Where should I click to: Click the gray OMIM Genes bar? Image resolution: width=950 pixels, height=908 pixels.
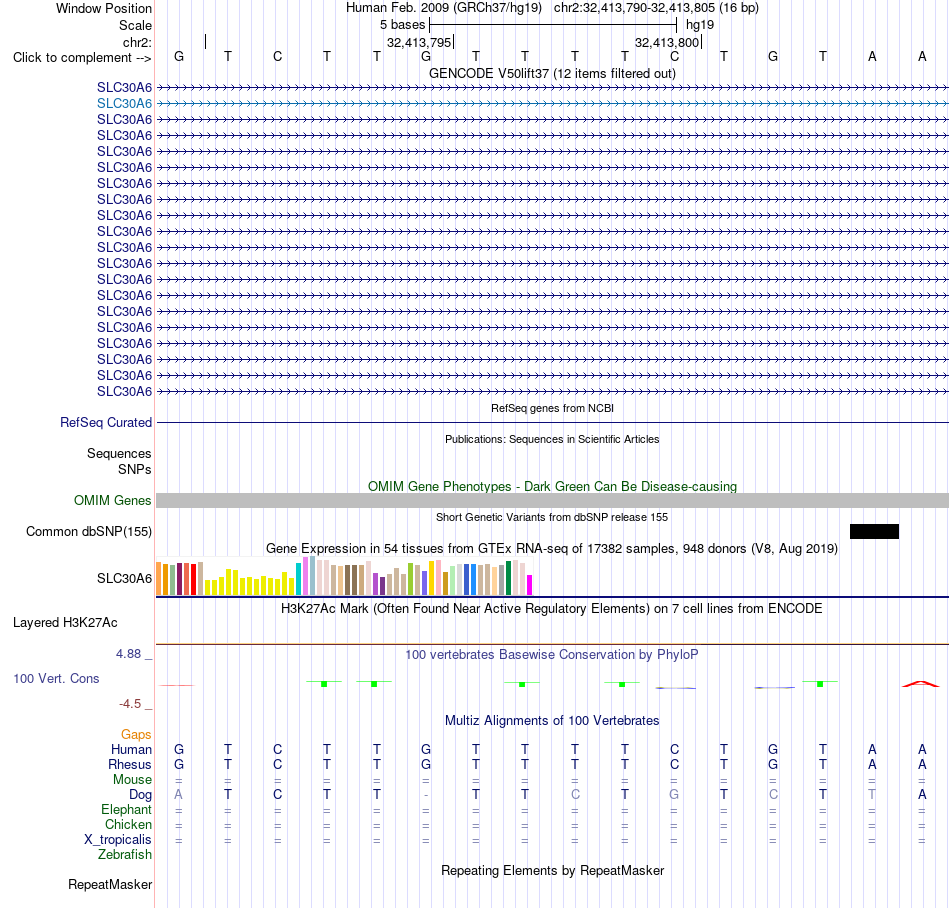point(552,500)
